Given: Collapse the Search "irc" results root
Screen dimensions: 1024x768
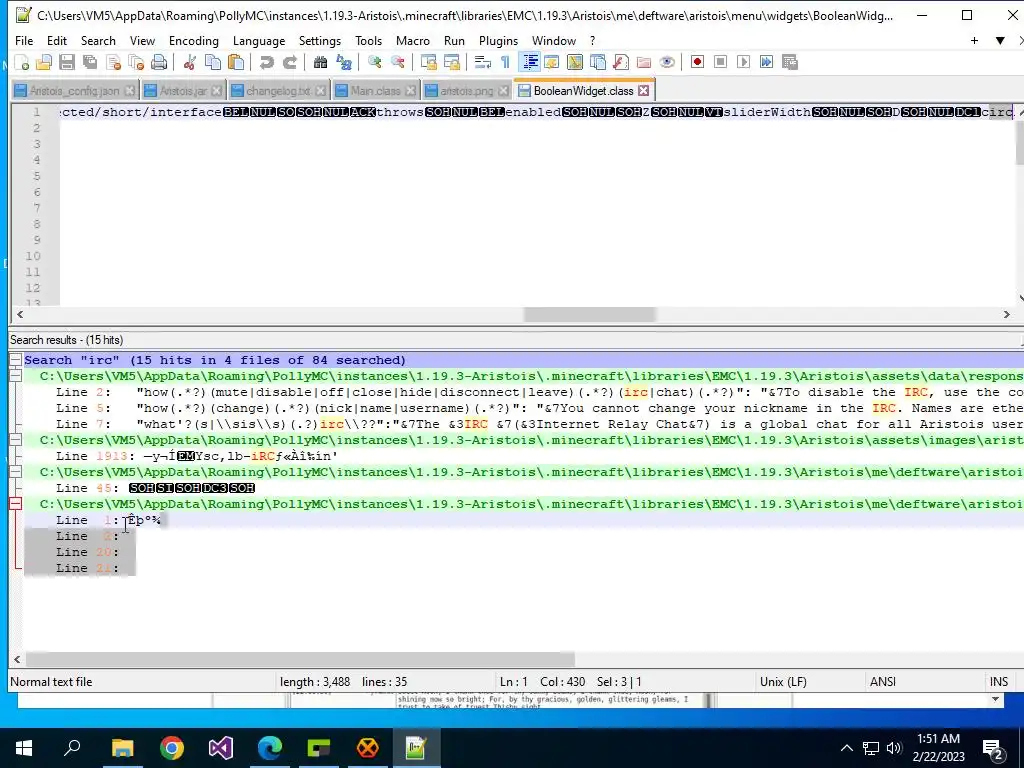Looking at the screenshot, I should pyautogui.click(x=15, y=360).
